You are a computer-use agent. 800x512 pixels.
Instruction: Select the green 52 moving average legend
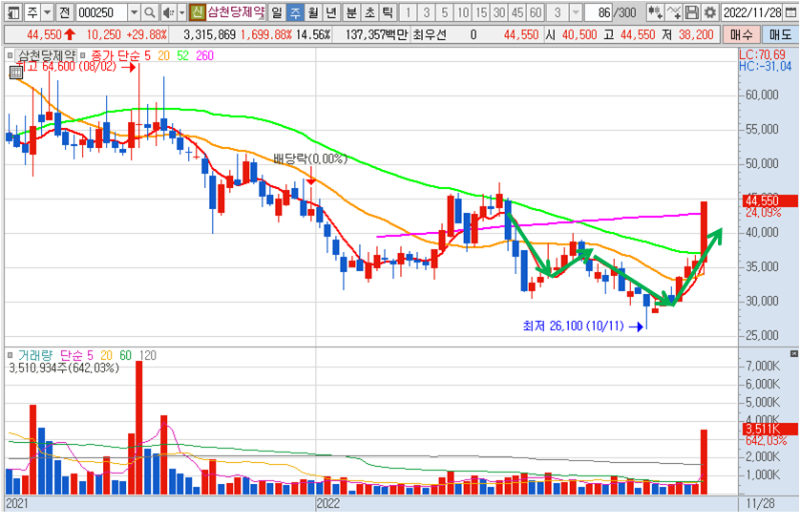click(183, 56)
